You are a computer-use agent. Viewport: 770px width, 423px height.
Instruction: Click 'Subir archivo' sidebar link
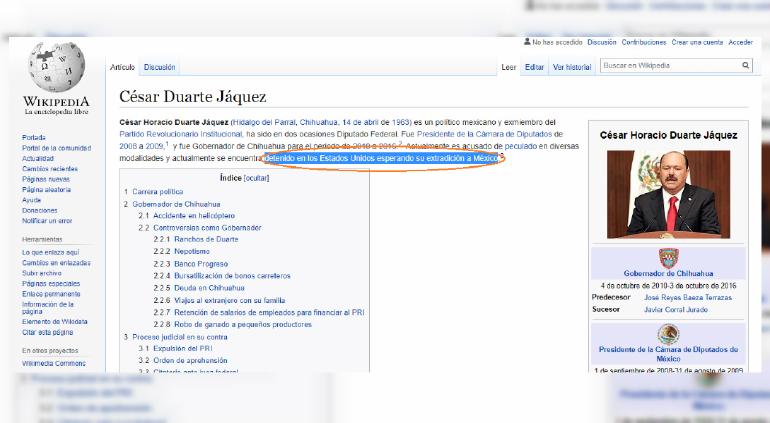42,273
